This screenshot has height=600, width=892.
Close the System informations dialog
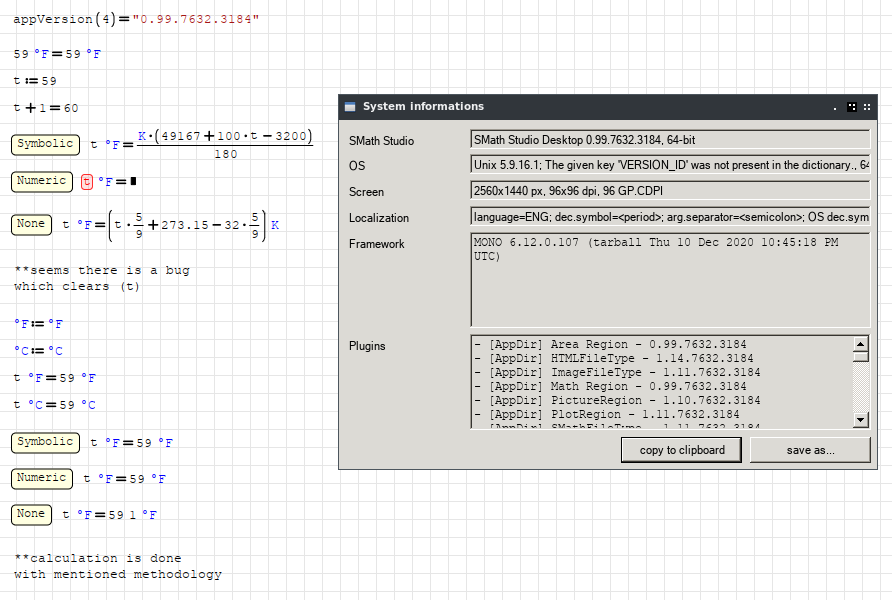click(x=868, y=107)
